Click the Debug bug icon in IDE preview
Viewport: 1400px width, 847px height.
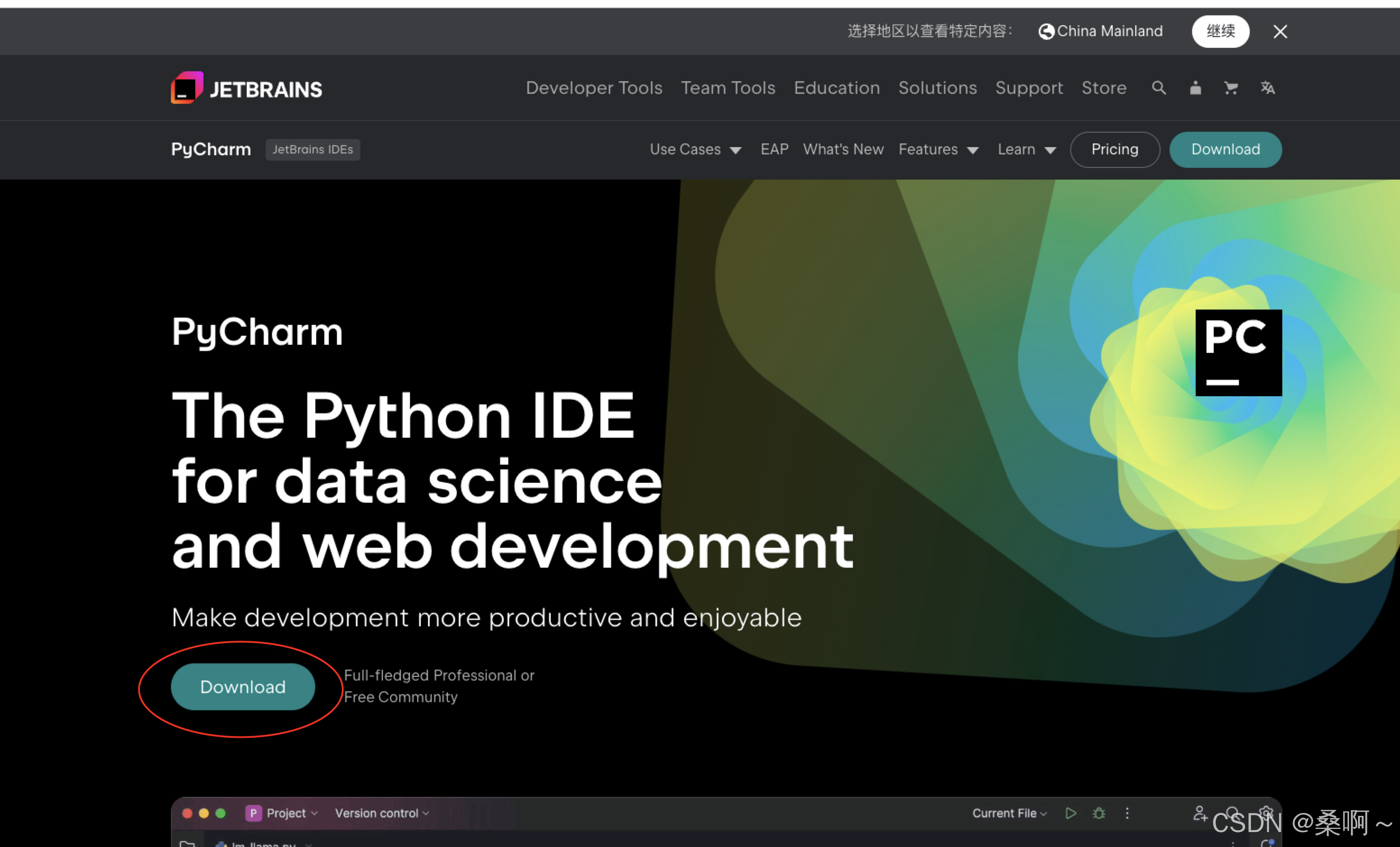point(1099,814)
